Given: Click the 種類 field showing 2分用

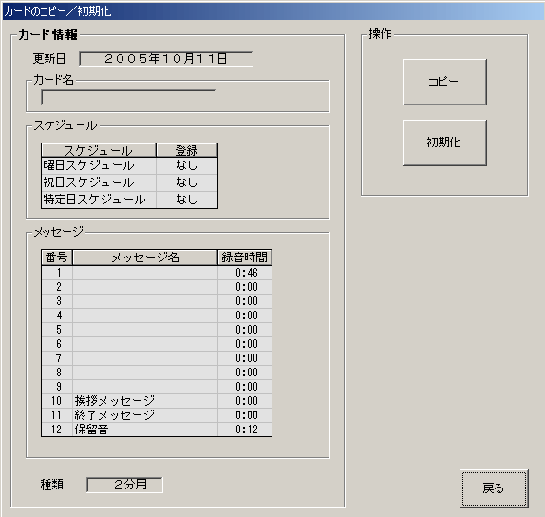Looking at the screenshot, I should 124,484.
